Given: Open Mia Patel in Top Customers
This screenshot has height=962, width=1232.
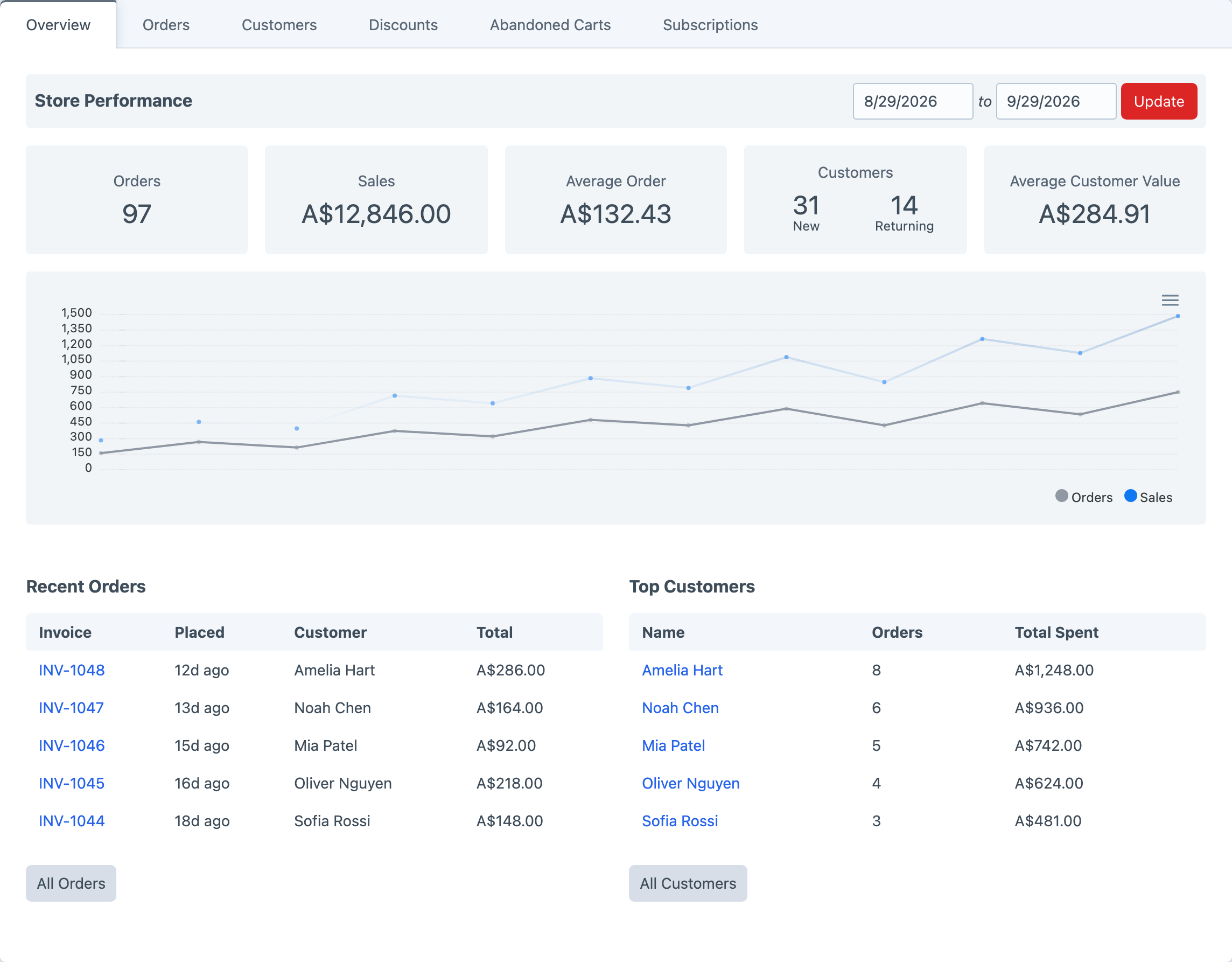Looking at the screenshot, I should (674, 745).
